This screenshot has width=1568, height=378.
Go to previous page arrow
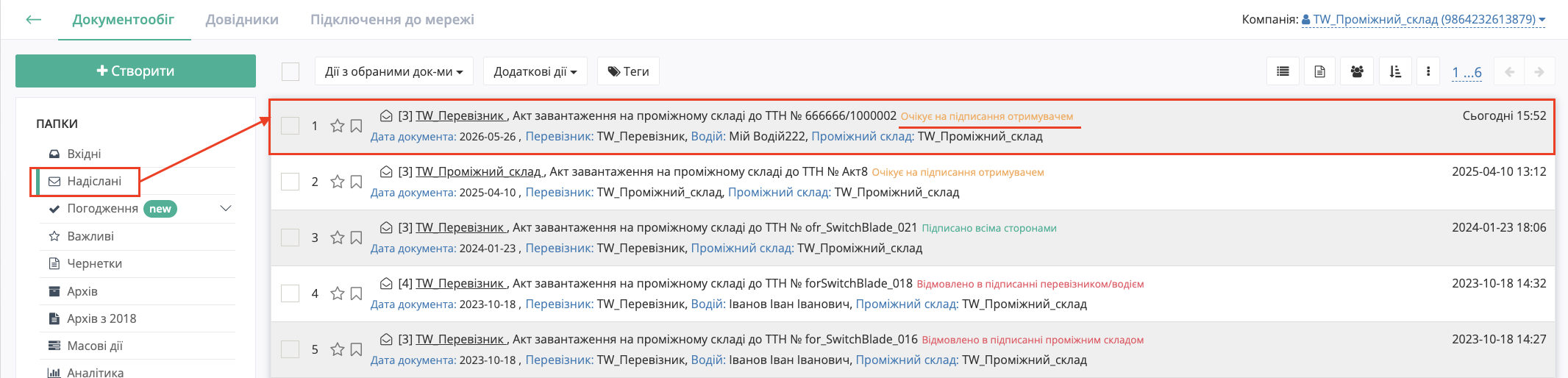[1510, 72]
